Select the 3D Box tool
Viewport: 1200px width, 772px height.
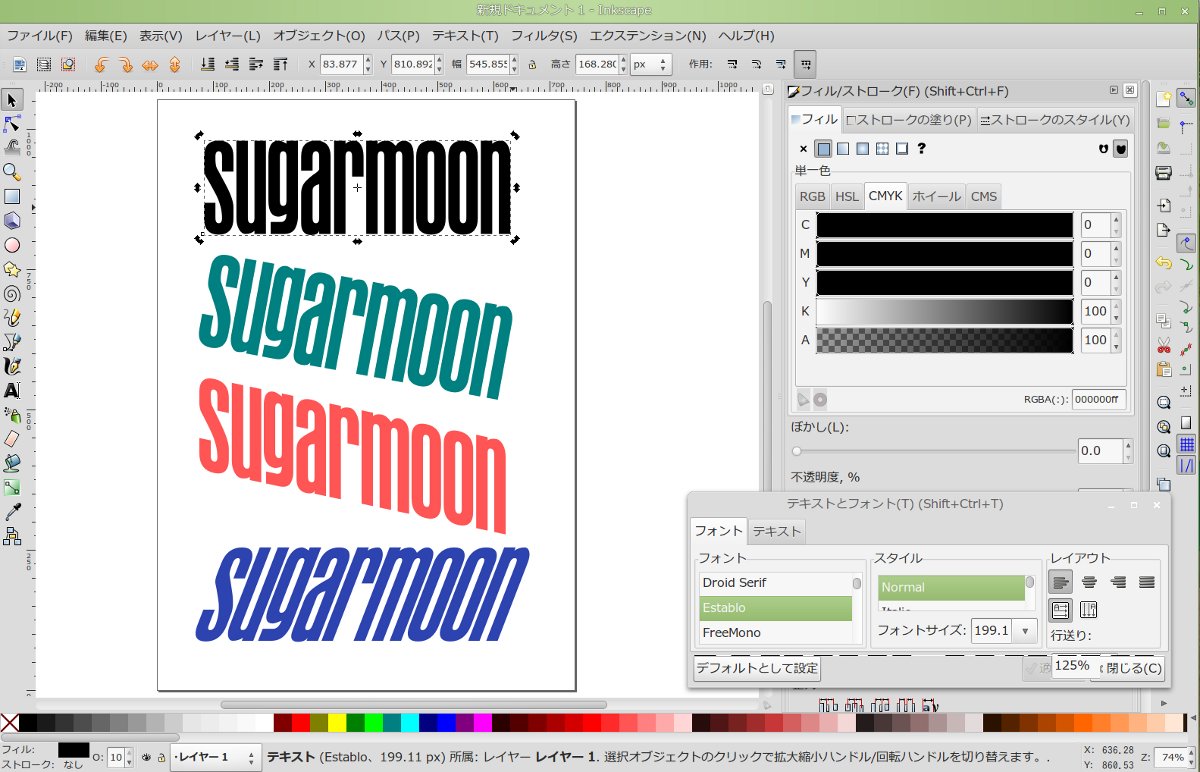[12, 221]
